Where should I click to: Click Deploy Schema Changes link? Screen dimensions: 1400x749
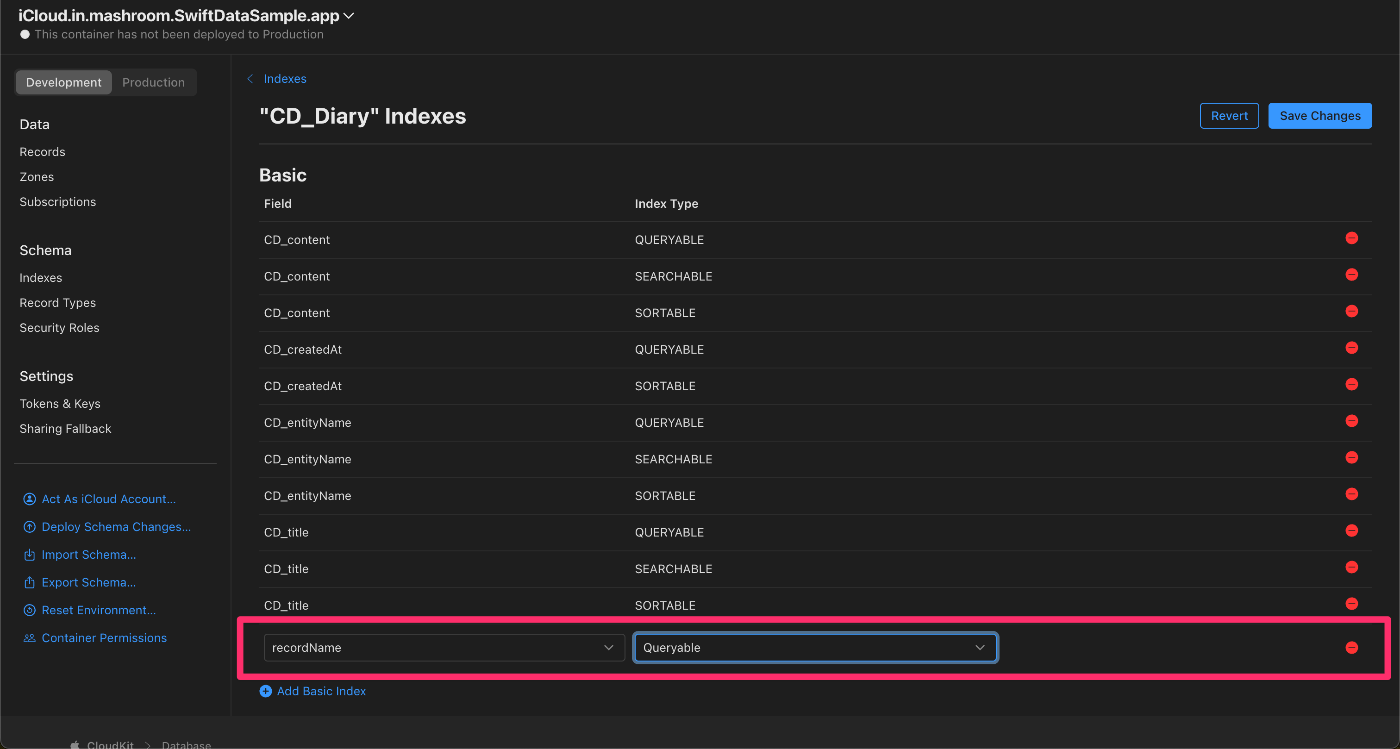point(116,527)
